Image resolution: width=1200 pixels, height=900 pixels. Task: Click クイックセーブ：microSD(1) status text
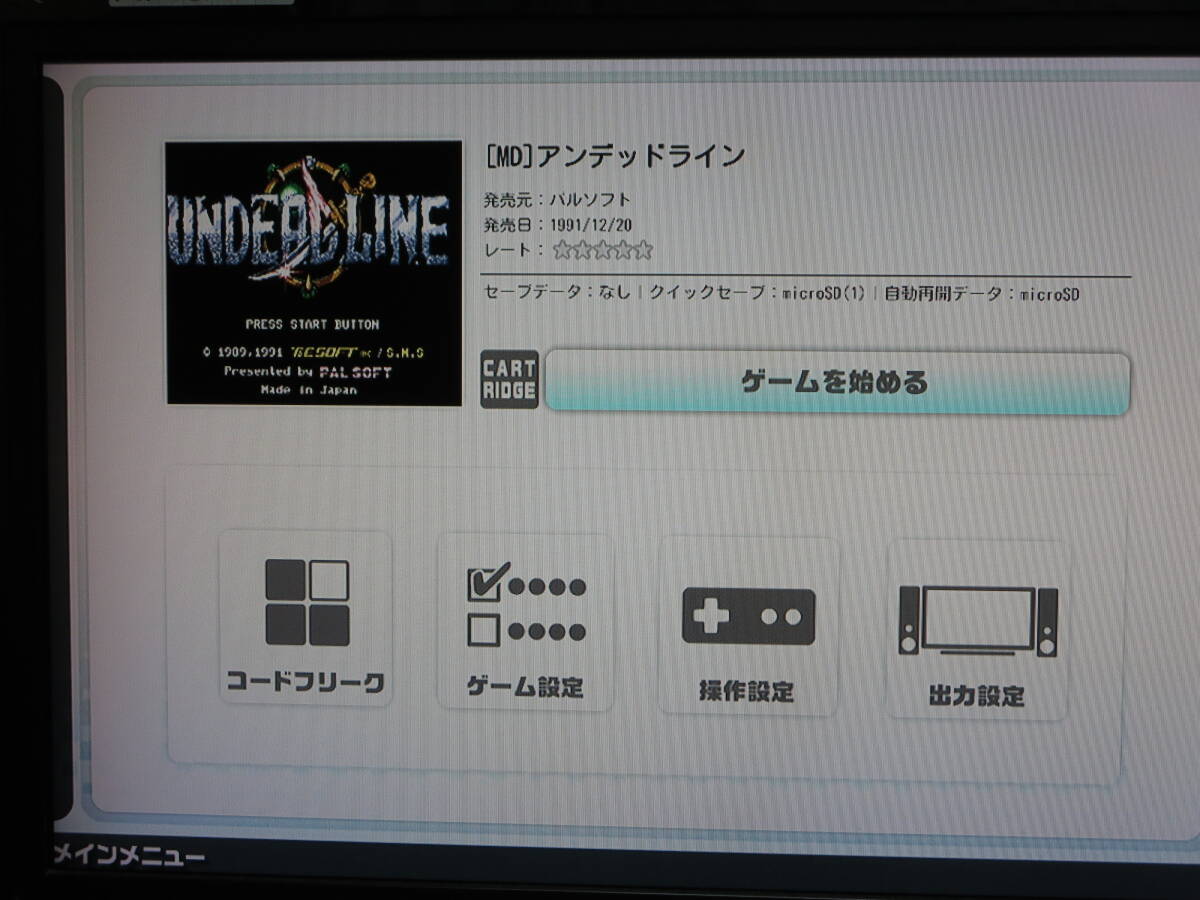(x=758, y=294)
